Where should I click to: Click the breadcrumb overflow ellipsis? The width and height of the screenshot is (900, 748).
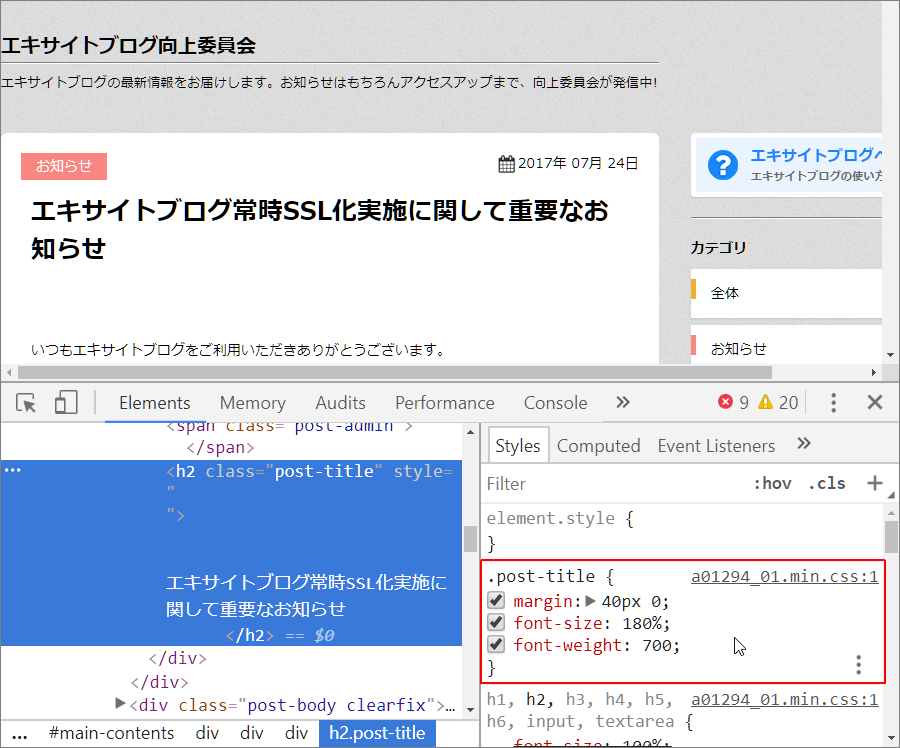click(x=20, y=735)
